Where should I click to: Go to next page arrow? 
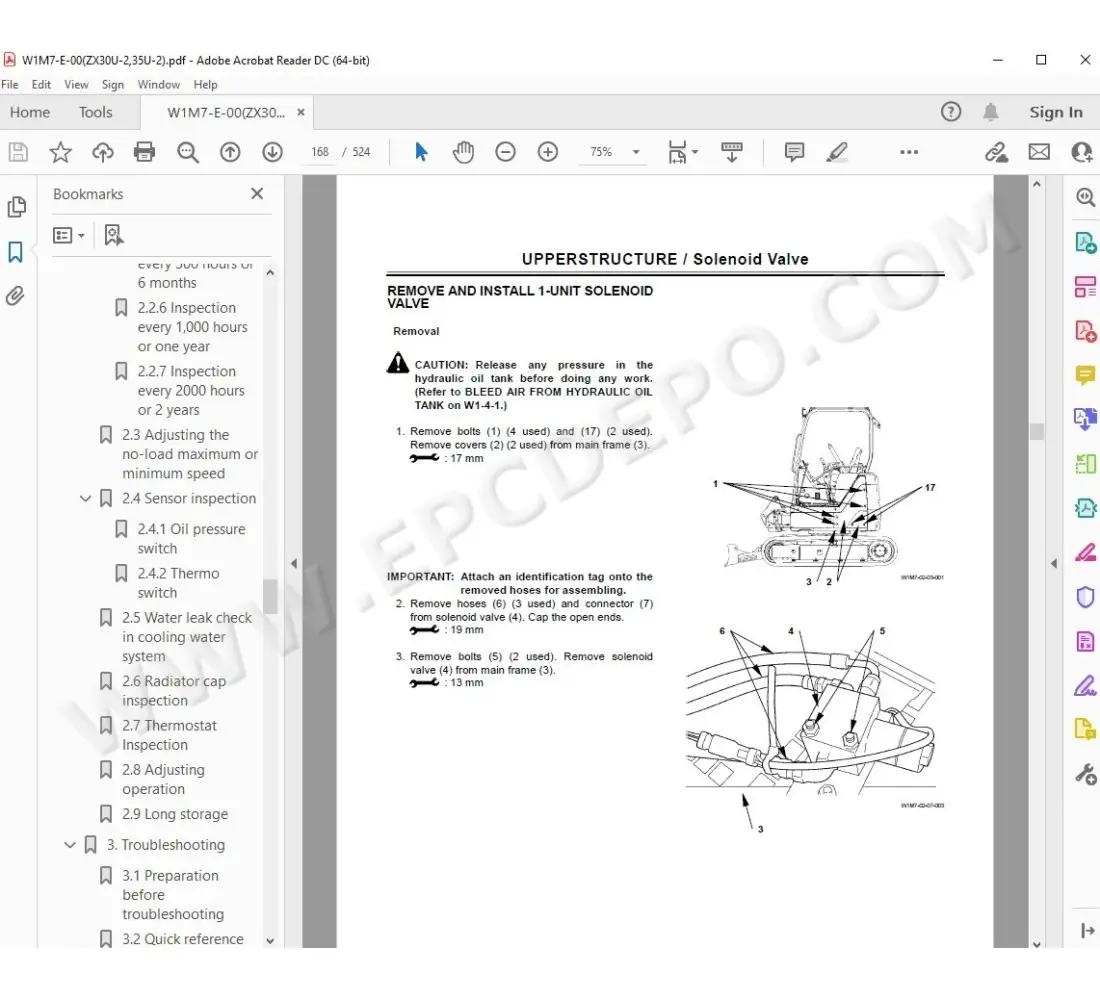point(272,152)
